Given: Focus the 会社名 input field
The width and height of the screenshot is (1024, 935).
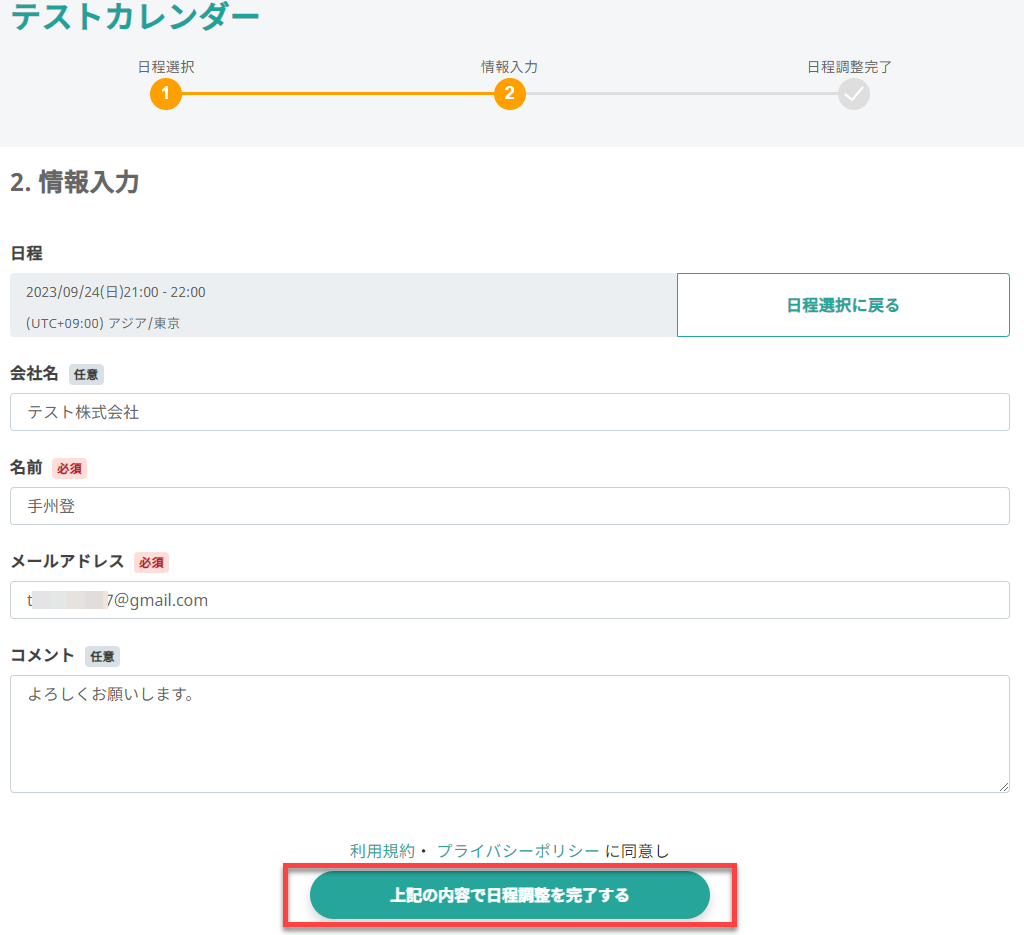Looking at the screenshot, I should pos(509,412).
